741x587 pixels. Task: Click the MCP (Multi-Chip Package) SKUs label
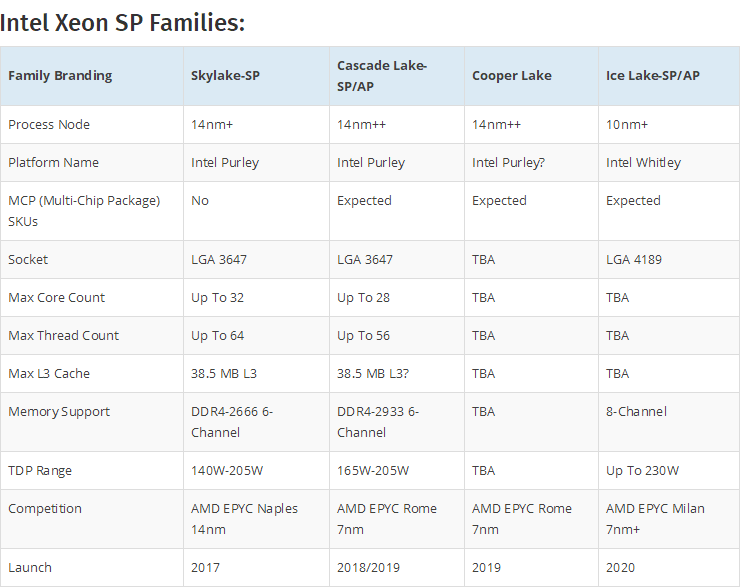click(x=84, y=211)
